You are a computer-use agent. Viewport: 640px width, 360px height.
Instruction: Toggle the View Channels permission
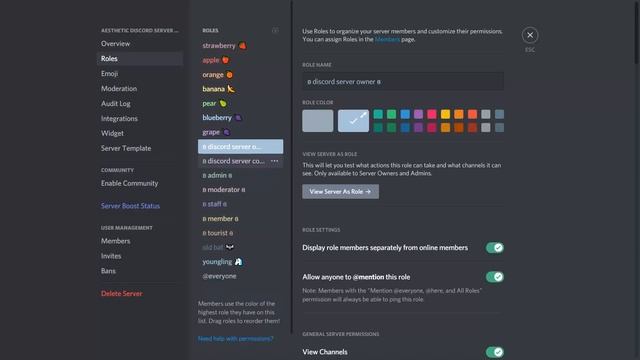pyautogui.click(x=495, y=352)
